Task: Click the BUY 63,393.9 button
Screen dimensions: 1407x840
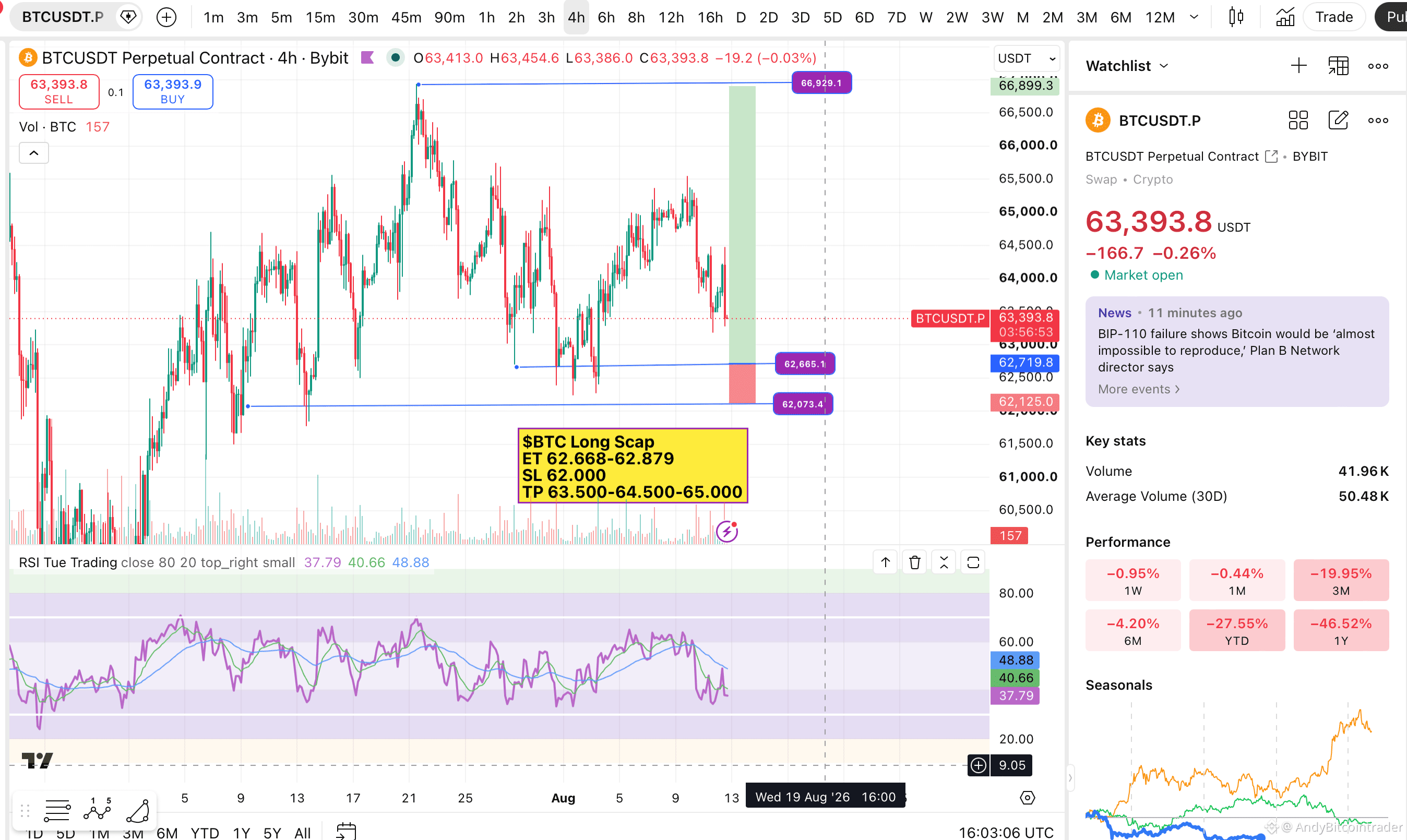Action: coord(173,91)
